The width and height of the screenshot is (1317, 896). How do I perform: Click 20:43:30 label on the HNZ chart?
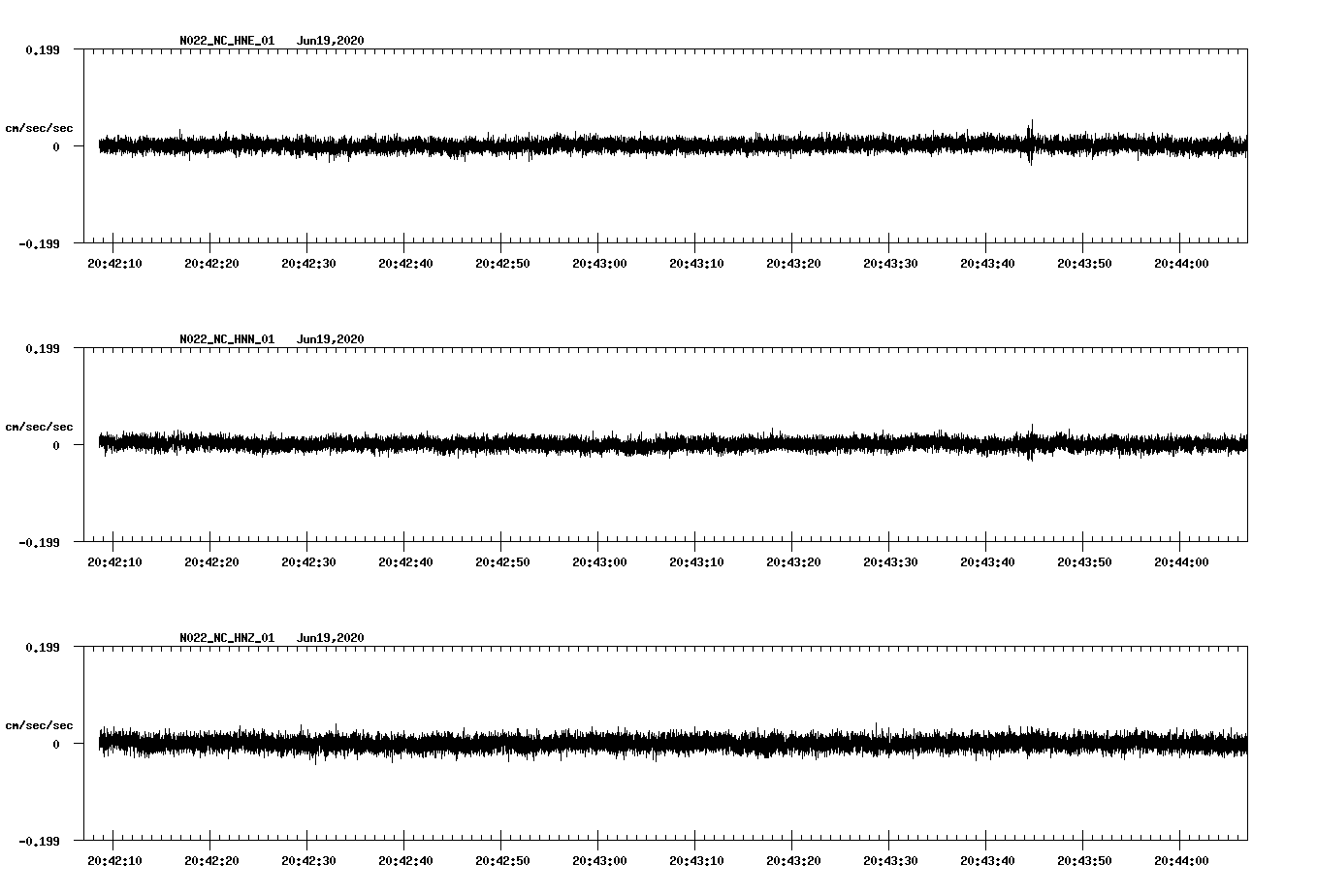(x=890, y=861)
